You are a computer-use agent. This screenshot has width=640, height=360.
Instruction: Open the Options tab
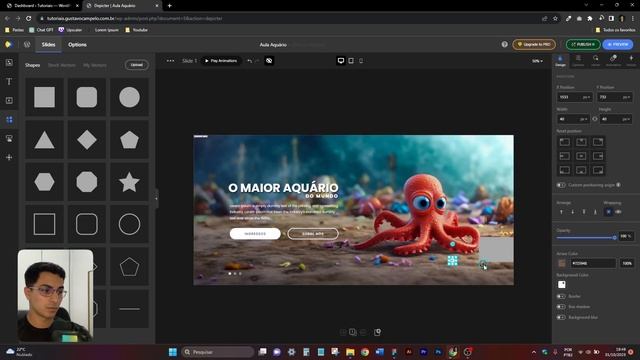coord(77,44)
